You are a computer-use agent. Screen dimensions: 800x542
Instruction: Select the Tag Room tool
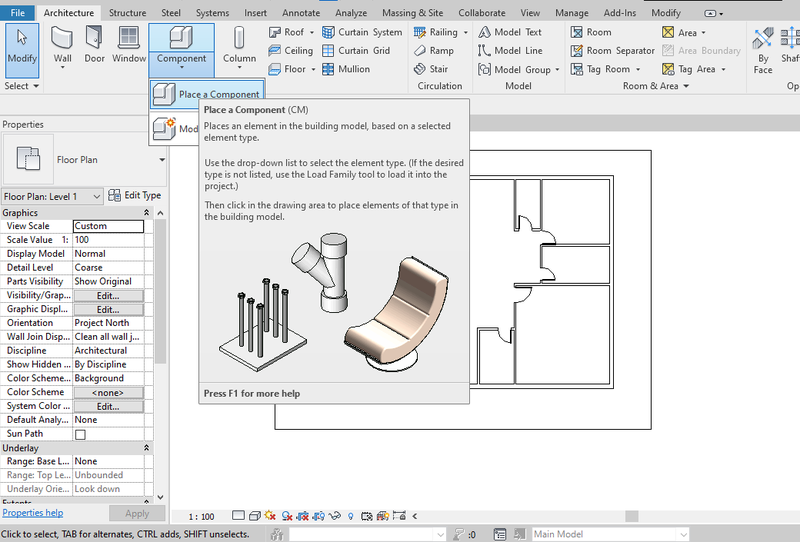pos(605,69)
